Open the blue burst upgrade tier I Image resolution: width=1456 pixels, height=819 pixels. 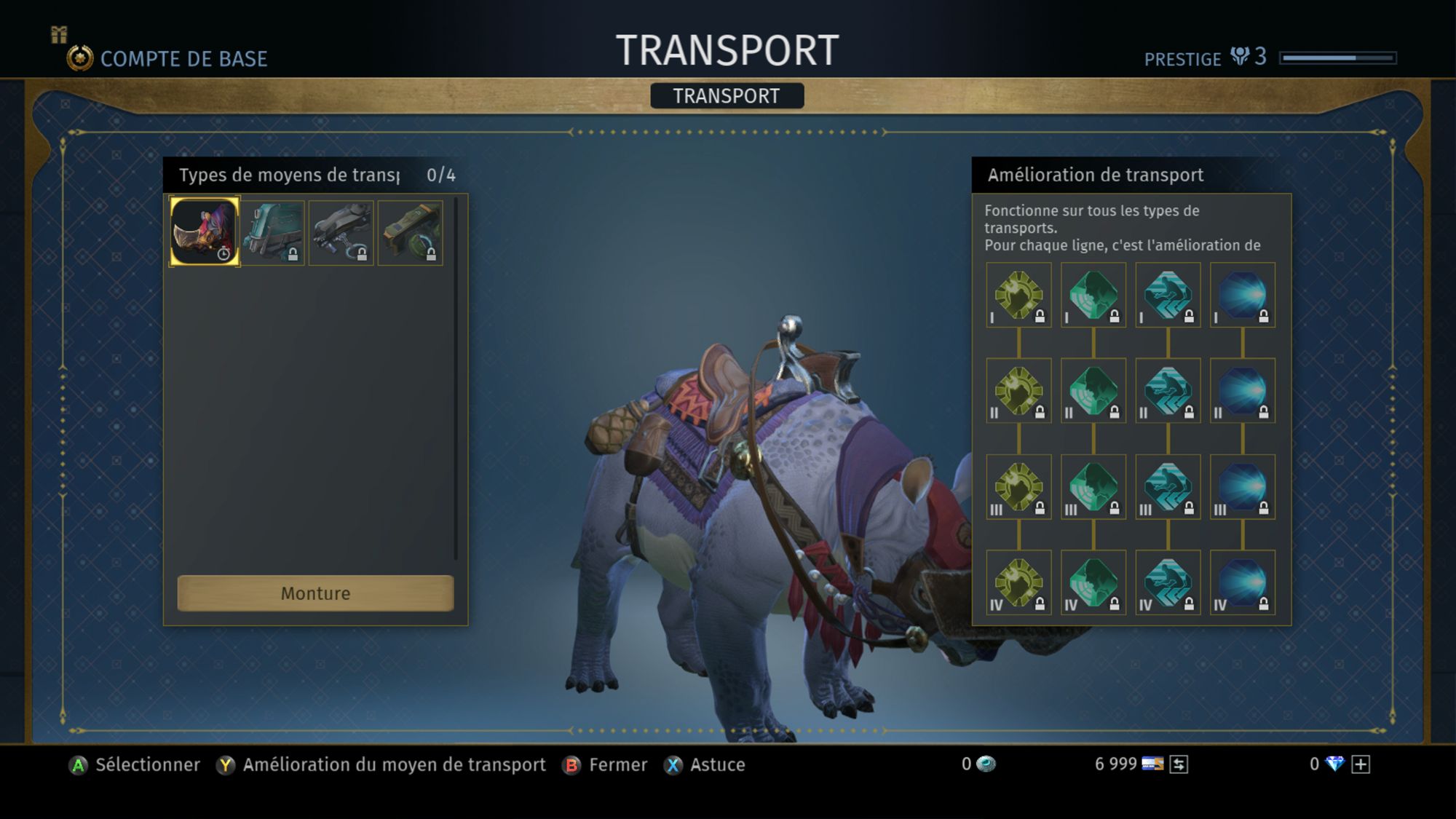pyautogui.click(x=1243, y=295)
